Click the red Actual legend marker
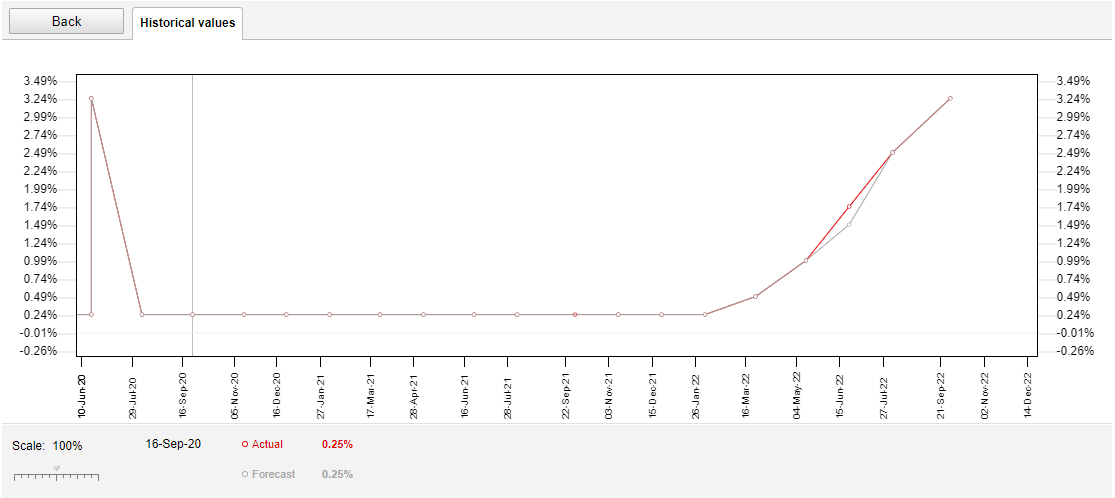The width and height of the screenshot is (1115, 498). (x=245, y=444)
